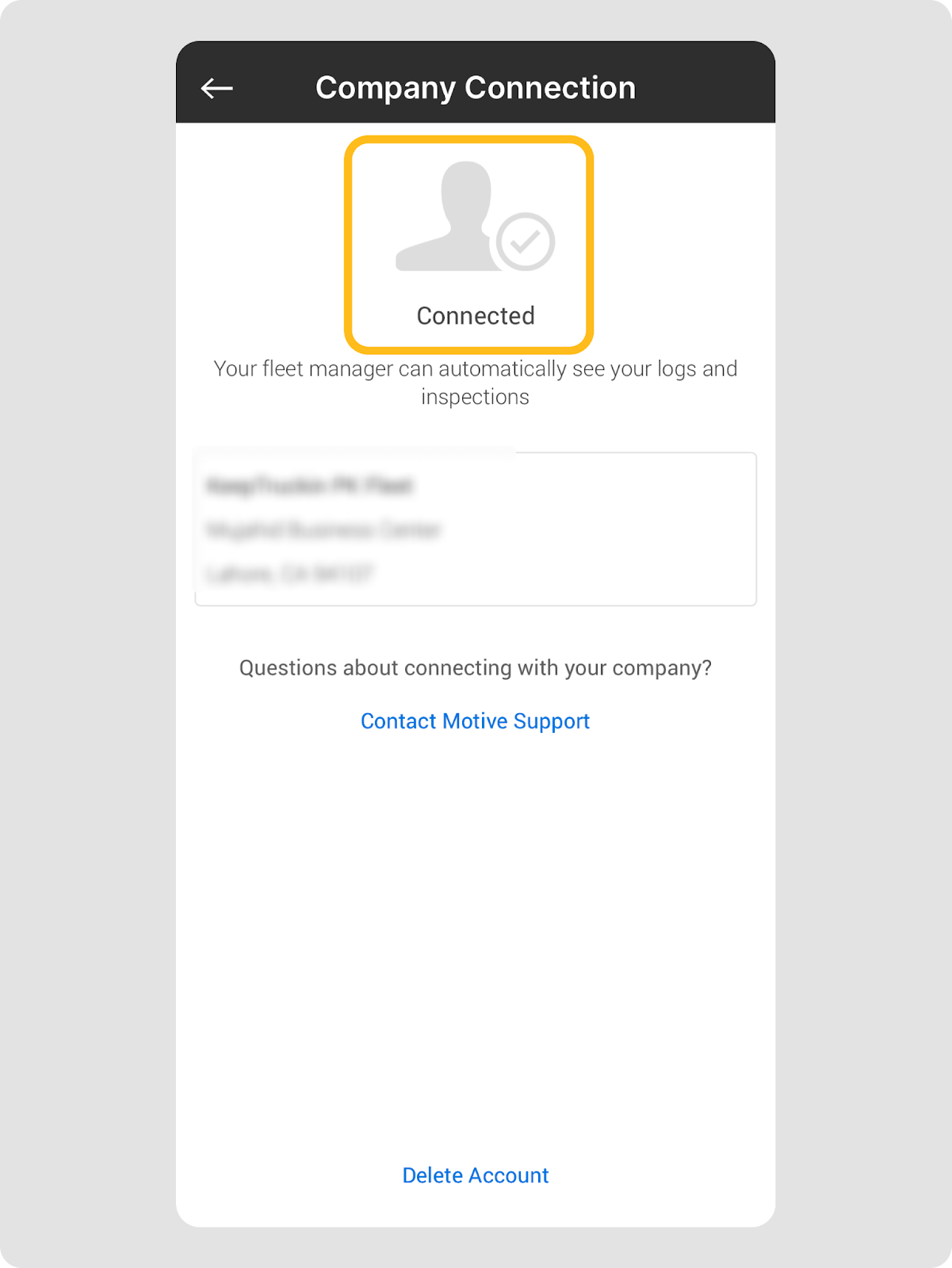
Task: Click the blank white area above Delete Account
Action: point(476,951)
